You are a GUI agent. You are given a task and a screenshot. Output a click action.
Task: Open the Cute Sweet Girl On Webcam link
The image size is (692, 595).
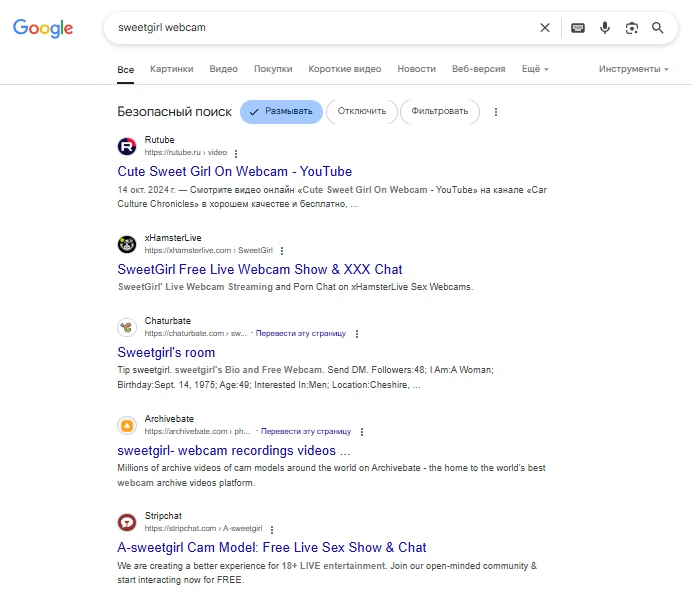pos(235,171)
